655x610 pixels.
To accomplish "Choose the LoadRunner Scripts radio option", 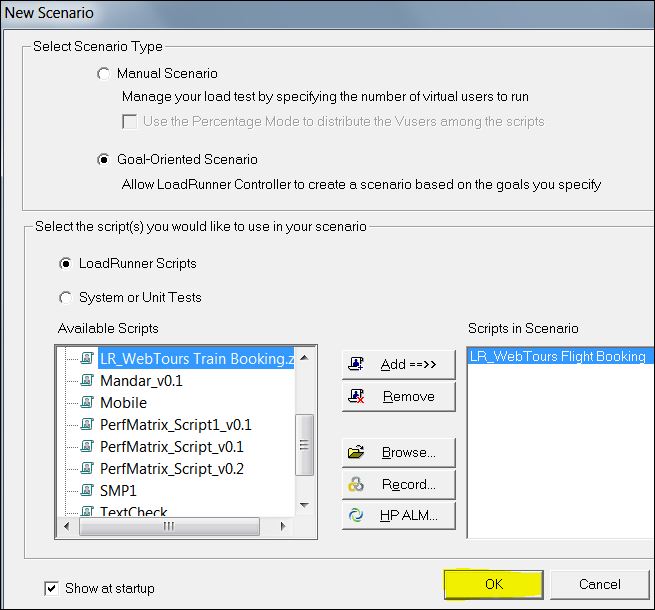I will tap(65, 264).
